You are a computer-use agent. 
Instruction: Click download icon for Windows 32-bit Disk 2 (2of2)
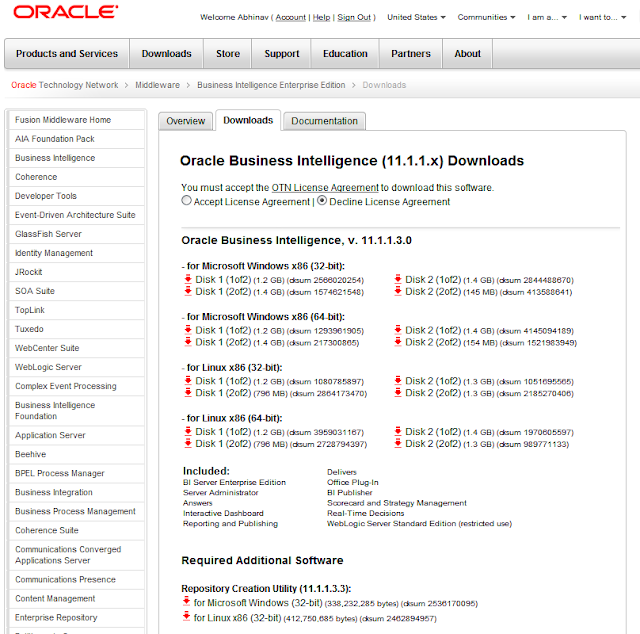(398, 291)
